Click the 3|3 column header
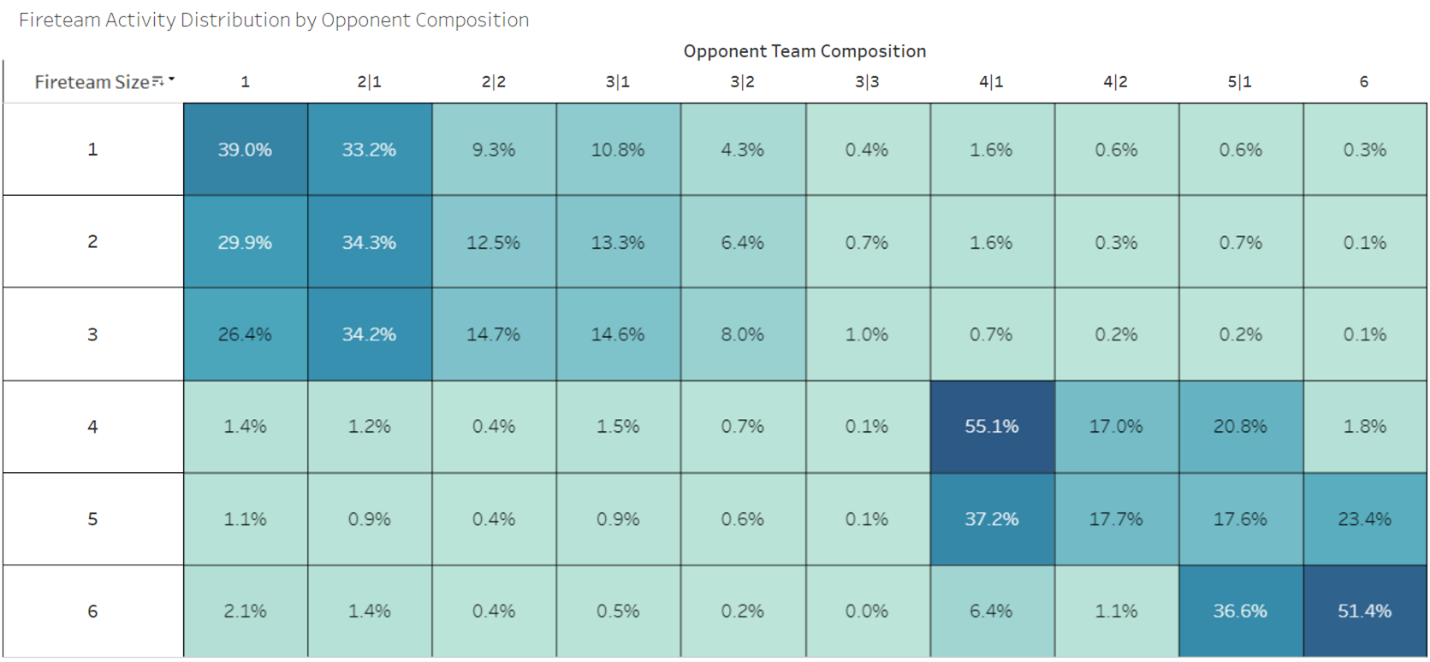The image size is (1430, 662). (867, 82)
